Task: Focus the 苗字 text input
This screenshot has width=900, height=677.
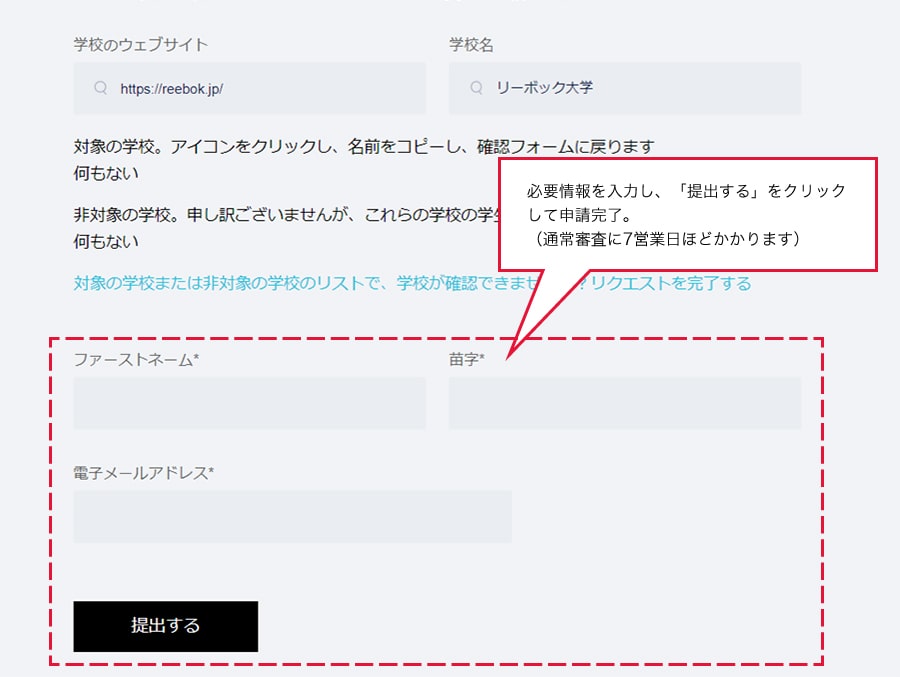Action: [625, 403]
